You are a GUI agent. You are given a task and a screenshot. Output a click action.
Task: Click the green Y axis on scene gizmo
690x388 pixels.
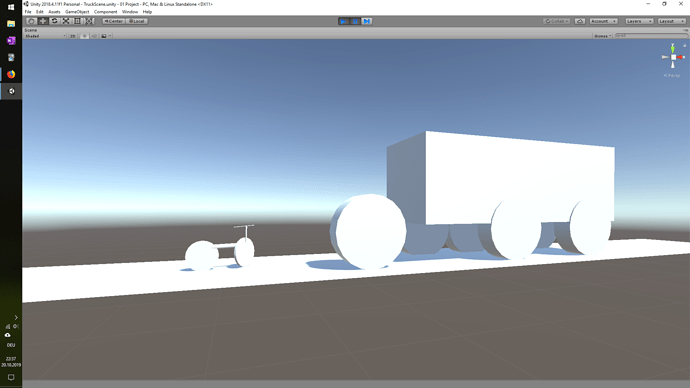tap(673, 48)
